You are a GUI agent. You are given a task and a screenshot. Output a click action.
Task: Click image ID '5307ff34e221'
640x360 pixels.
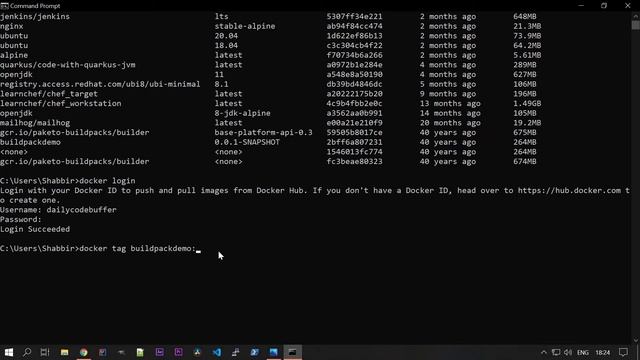click(x=354, y=16)
